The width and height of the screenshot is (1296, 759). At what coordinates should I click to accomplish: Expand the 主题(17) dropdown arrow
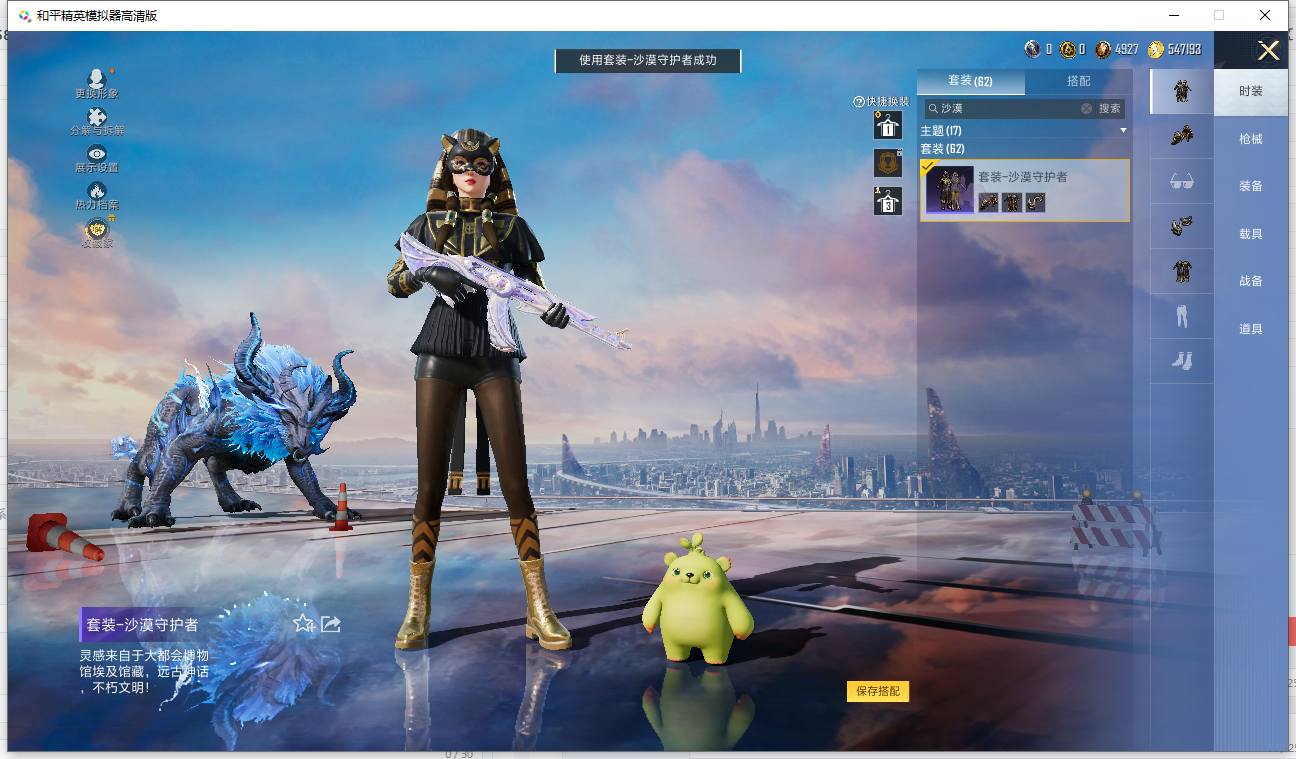coord(1123,131)
